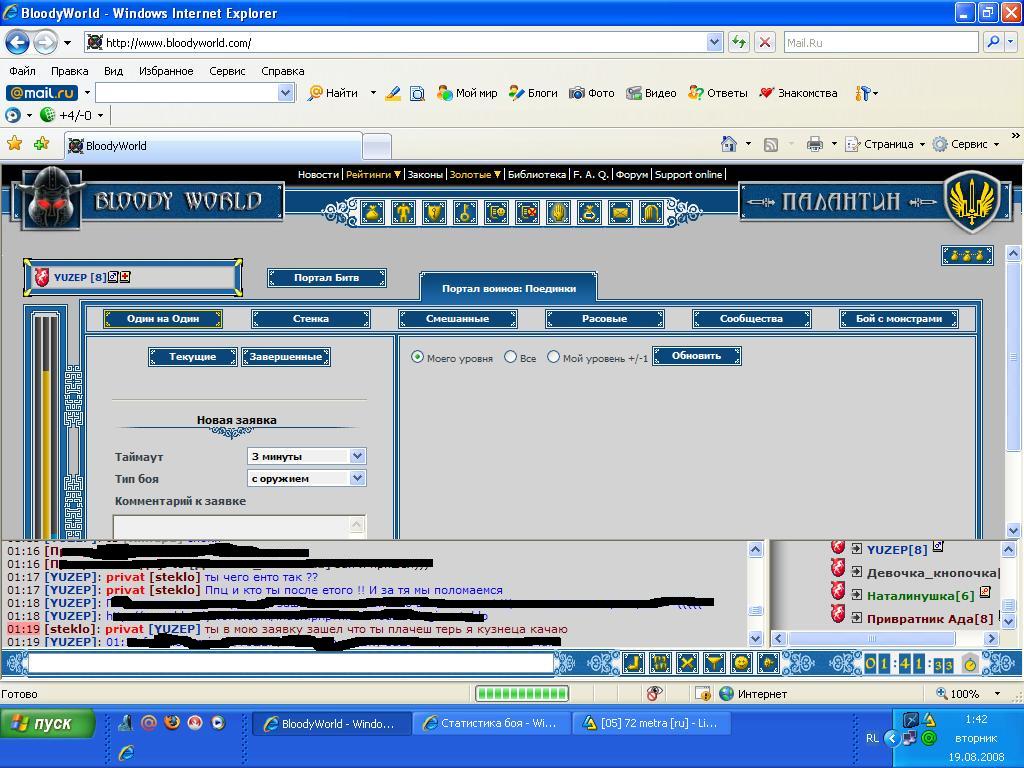Open the envelope mail icon

coord(620,212)
